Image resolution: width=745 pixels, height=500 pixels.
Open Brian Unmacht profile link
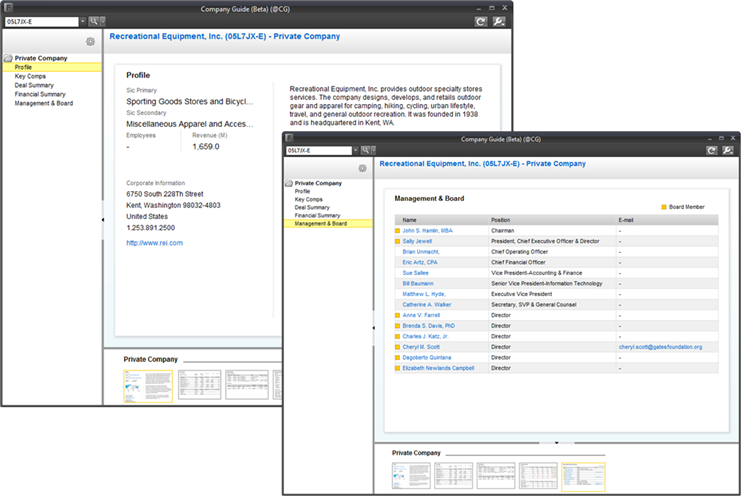click(420, 251)
